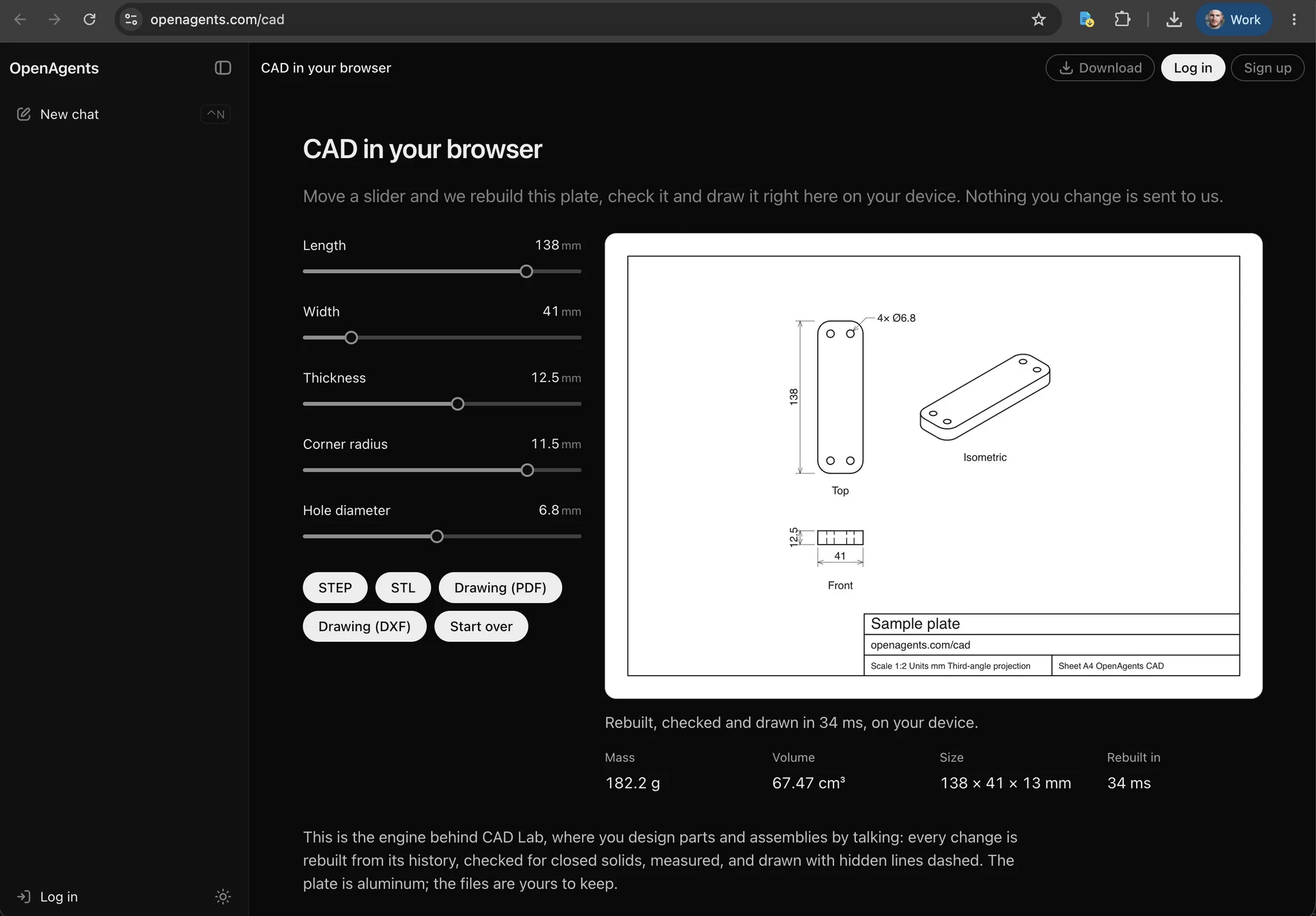Viewport: 1316px width, 916px height.
Task: Open browser downloads tray icon
Action: tap(1174, 19)
